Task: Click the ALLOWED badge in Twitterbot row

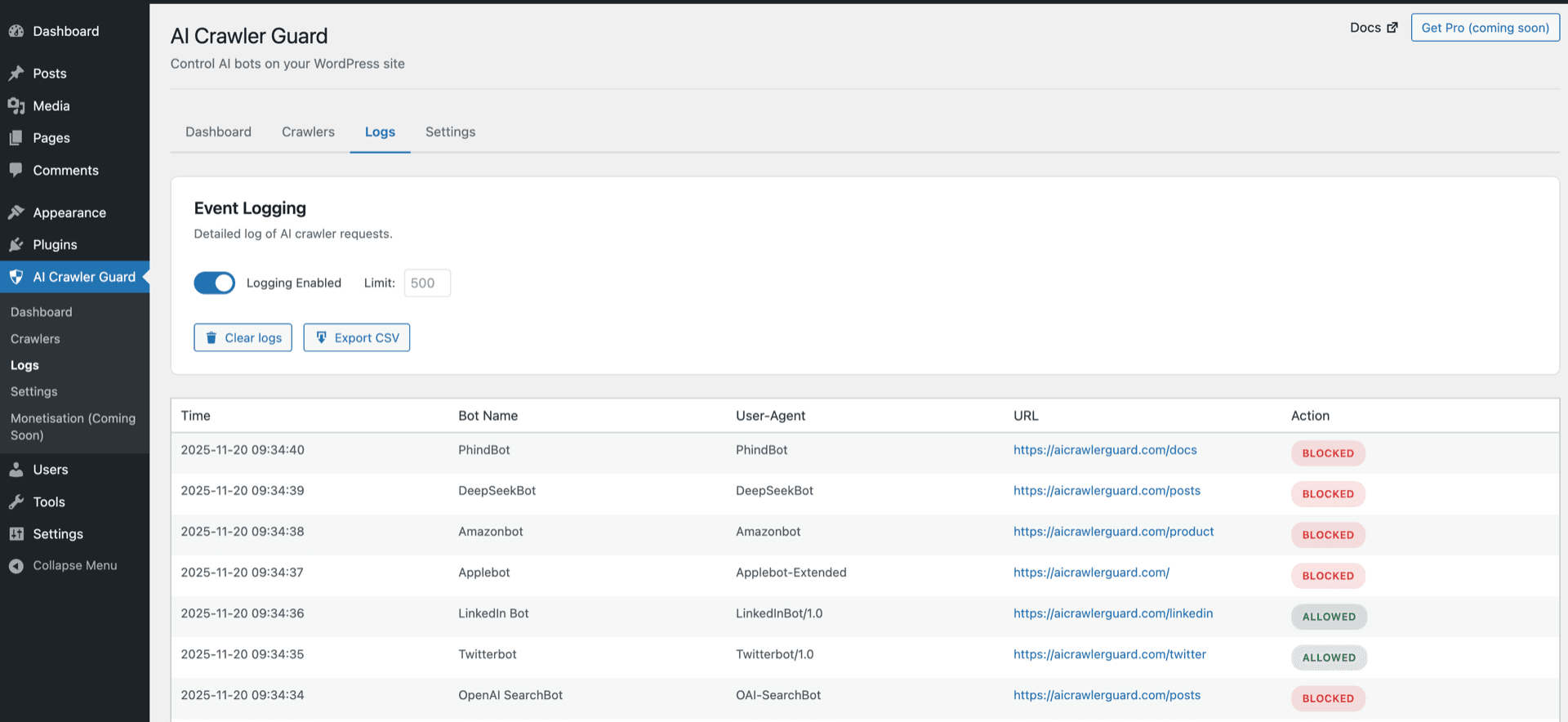Action: [1329, 657]
